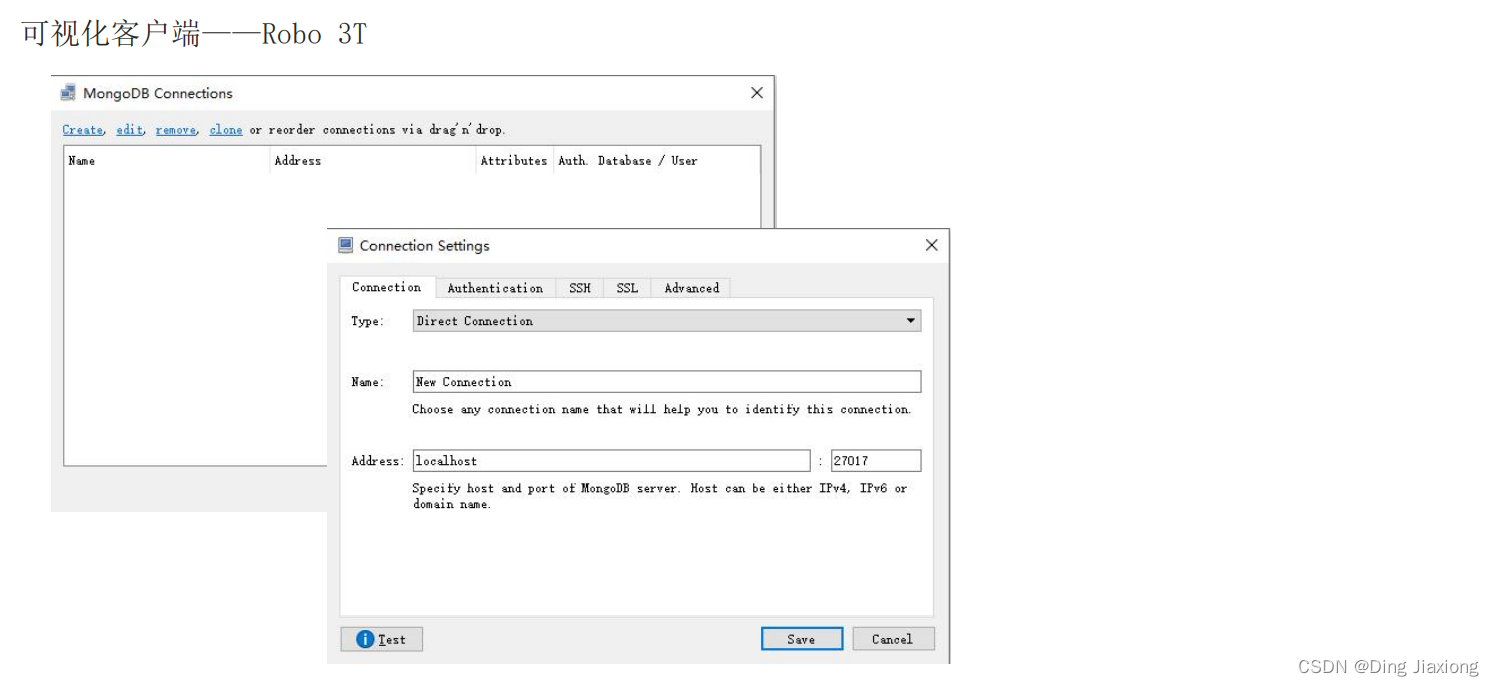Image resolution: width=1494 pixels, height=686 pixels.
Task: Click the Connection Settings window title icon
Action: [346, 245]
